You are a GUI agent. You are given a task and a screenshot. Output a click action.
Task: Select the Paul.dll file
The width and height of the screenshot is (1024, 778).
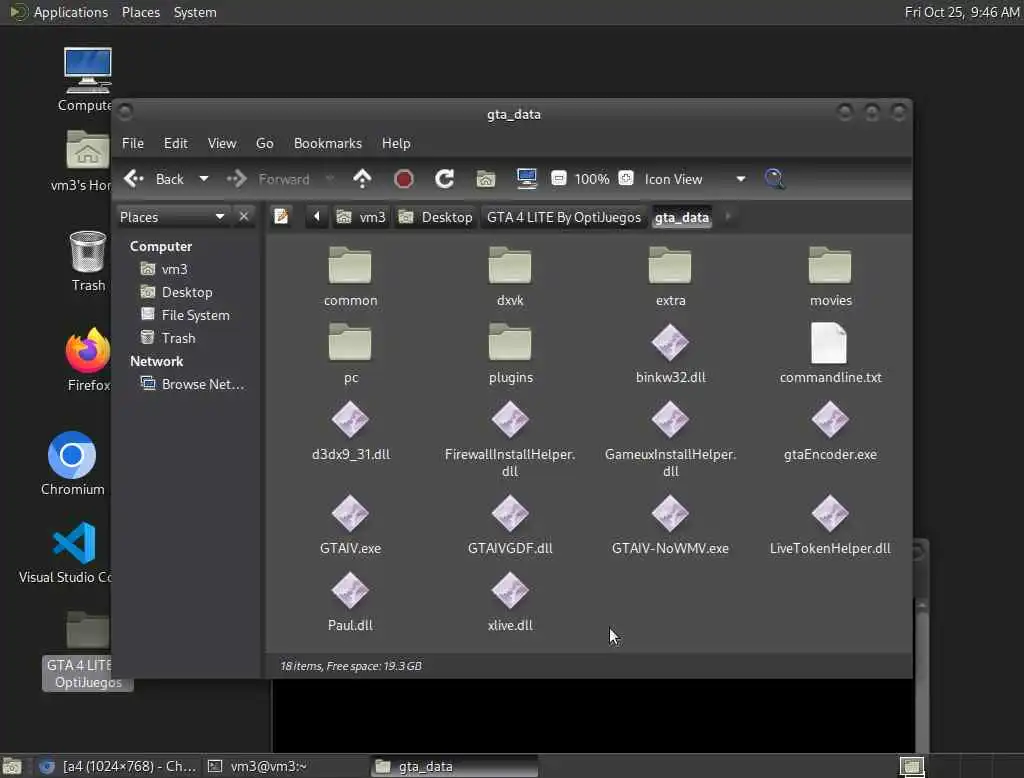click(350, 602)
